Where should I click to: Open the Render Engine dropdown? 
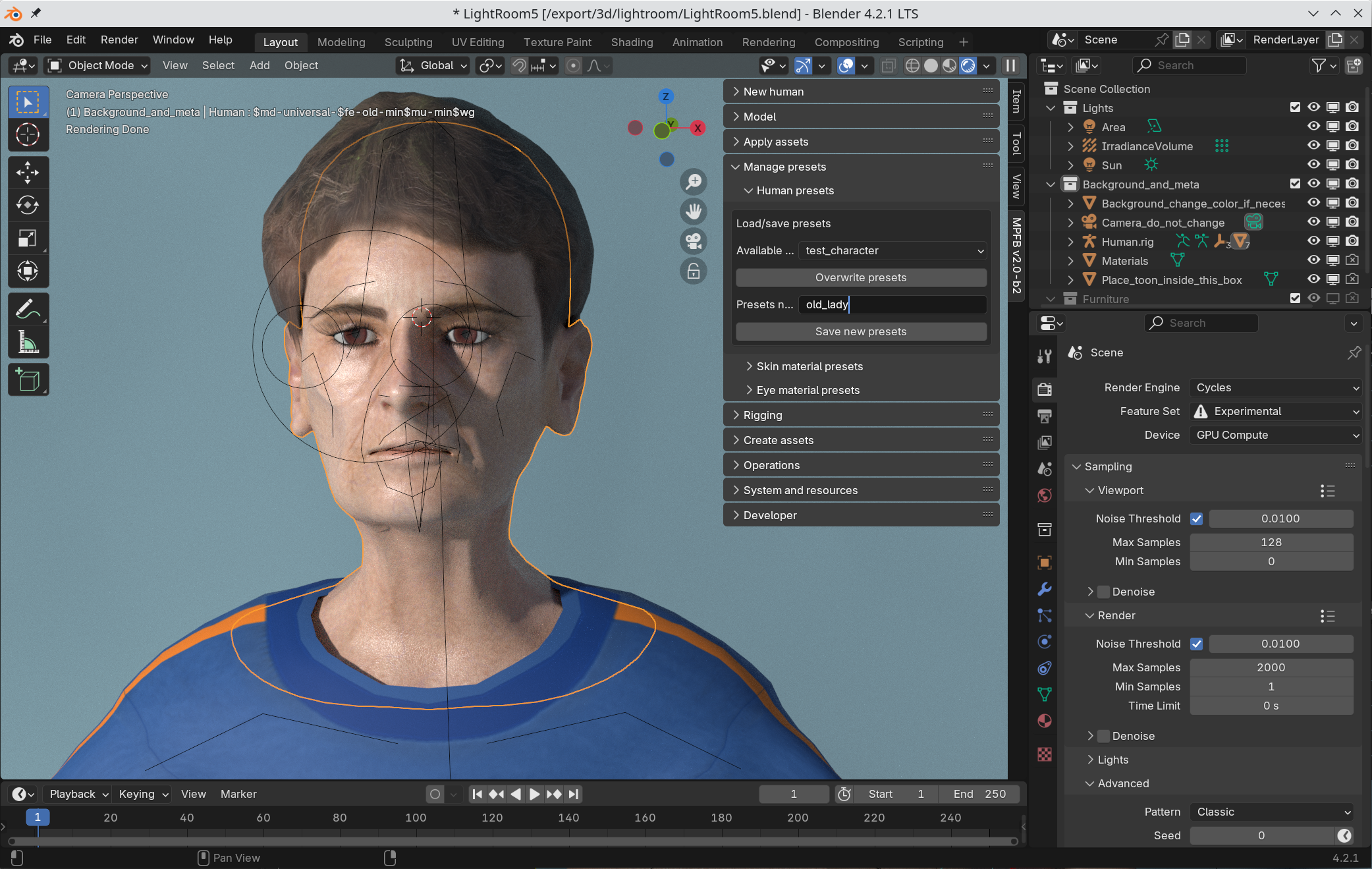point(1275,387)
